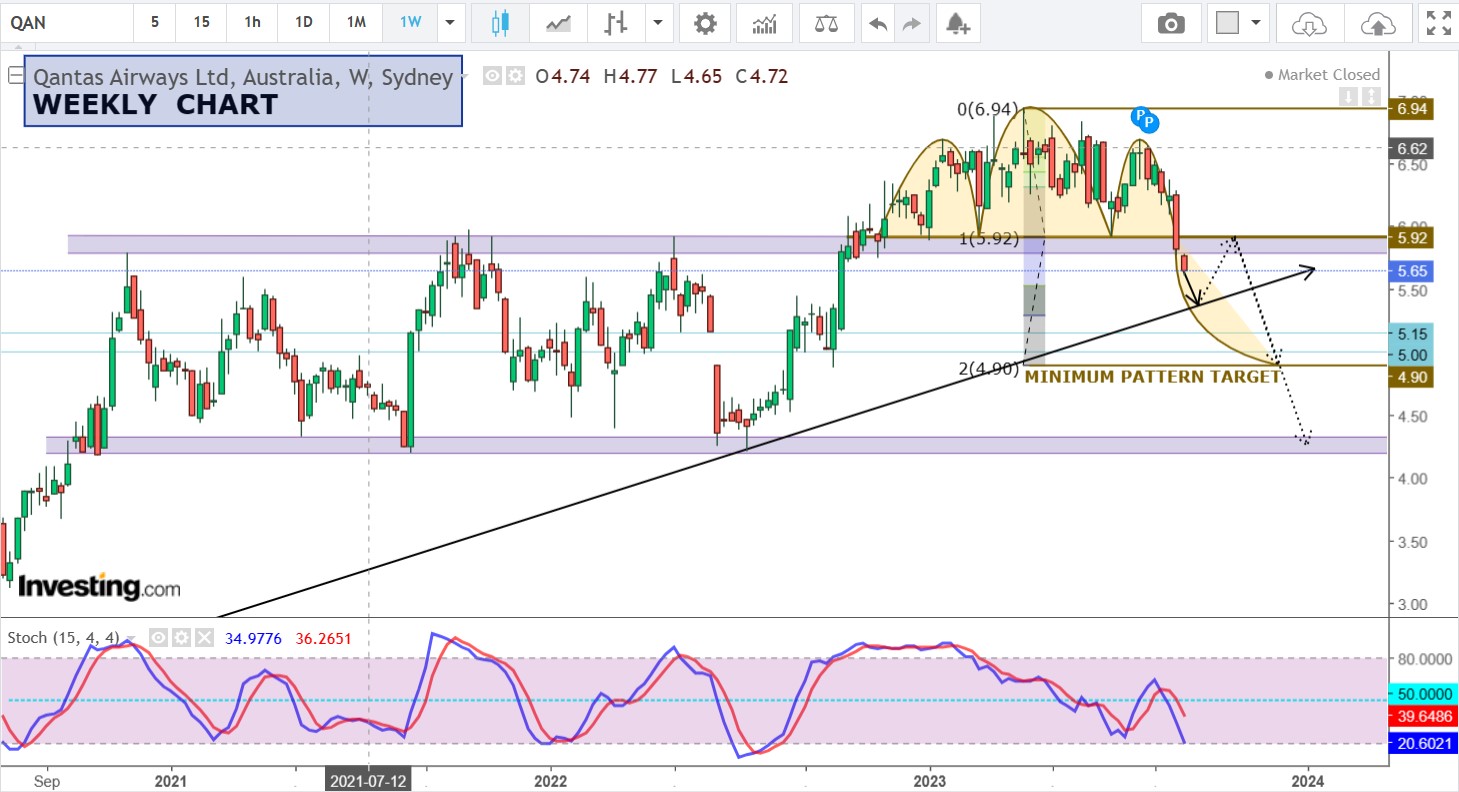
Task: Click the 6.62 price label
Action: click(1412, 148)
